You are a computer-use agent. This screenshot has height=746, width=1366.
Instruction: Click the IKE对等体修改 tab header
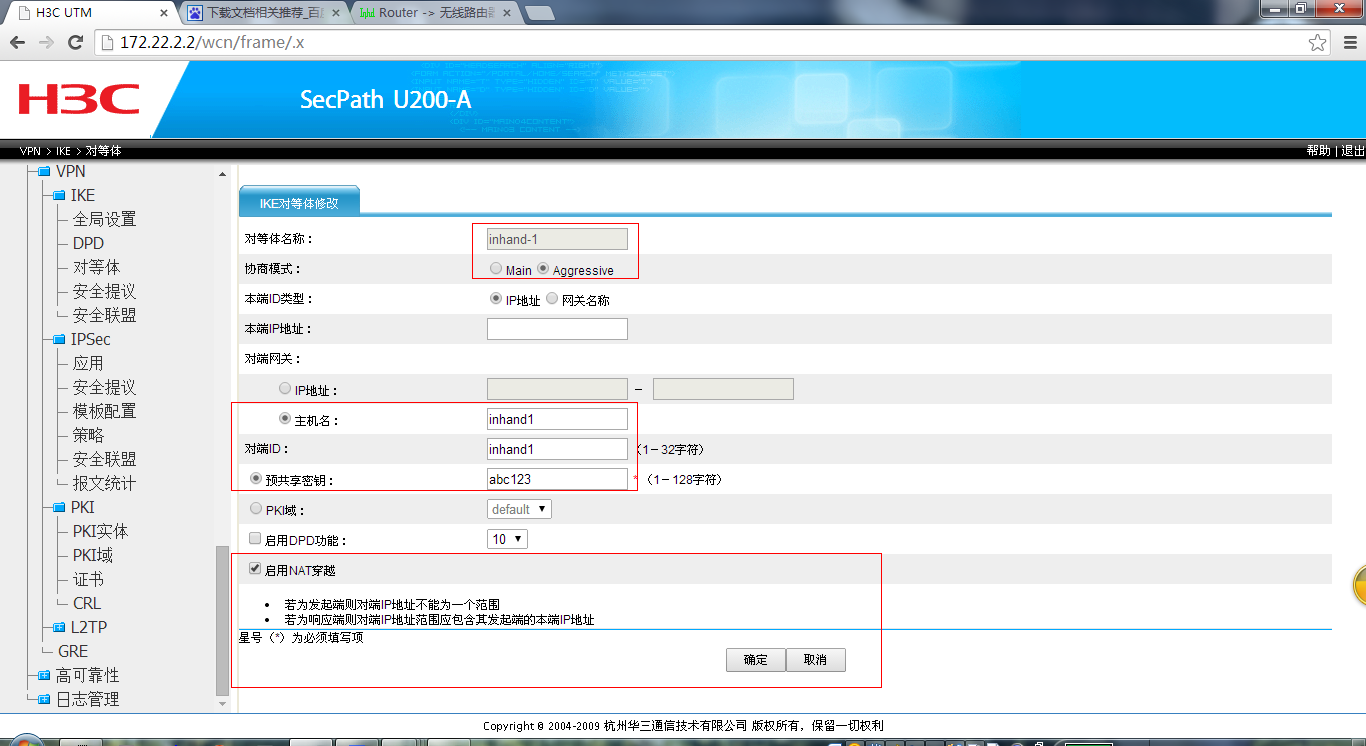299,202
